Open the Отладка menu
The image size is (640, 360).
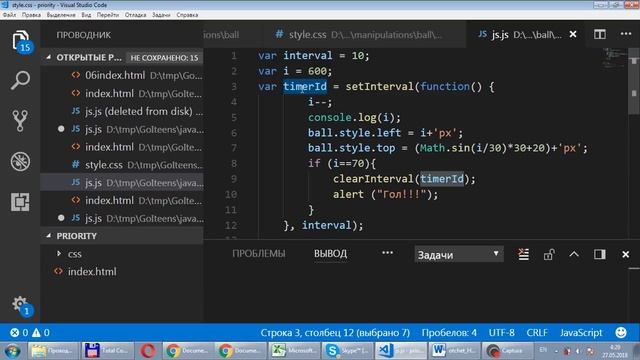(x=136, y=15)
